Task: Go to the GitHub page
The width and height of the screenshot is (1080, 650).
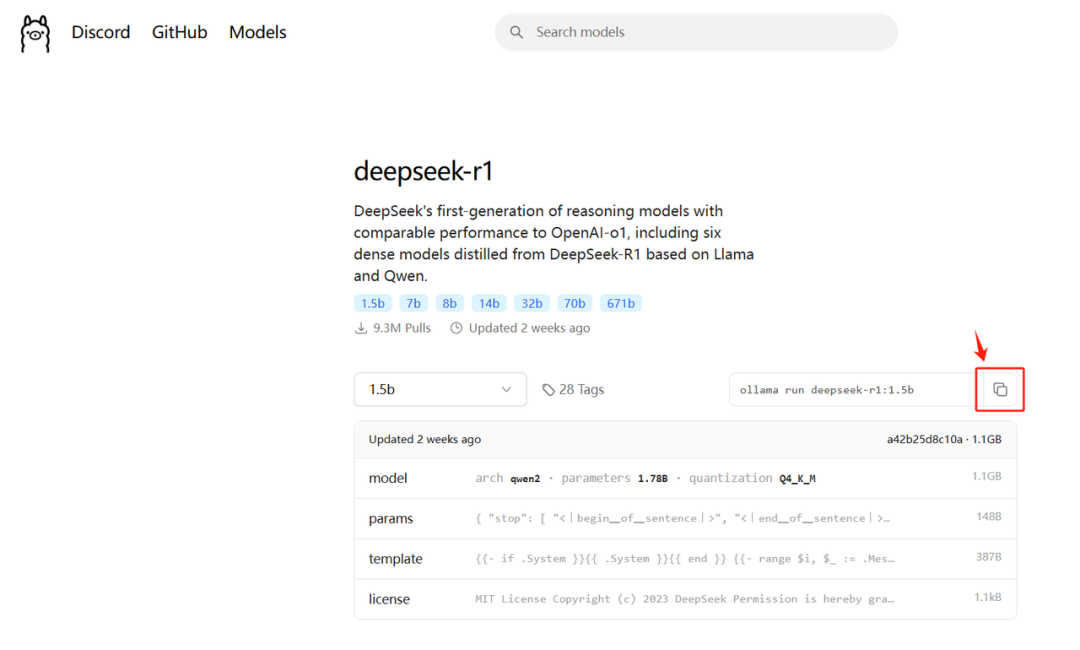Action: point(180,32)
